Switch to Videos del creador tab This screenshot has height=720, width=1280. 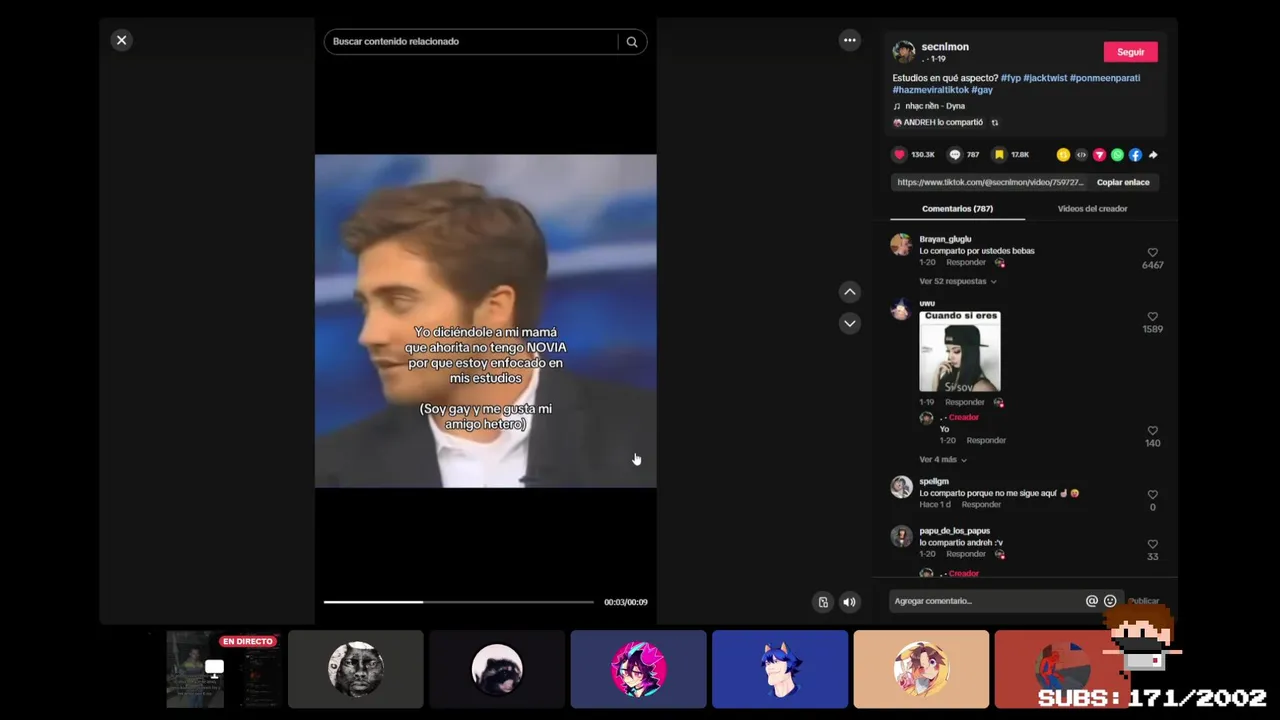click(1092, 209)
